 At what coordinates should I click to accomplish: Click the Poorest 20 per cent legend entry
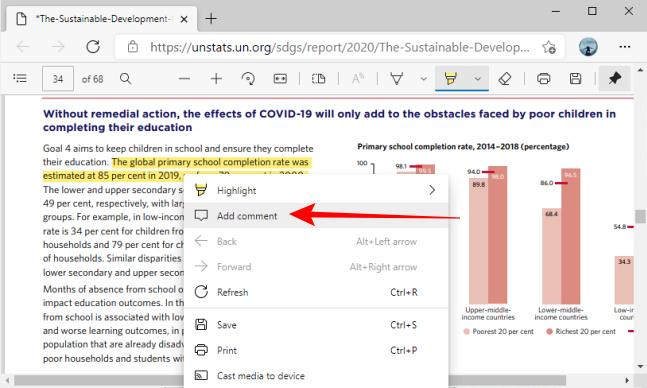point(498,331)
